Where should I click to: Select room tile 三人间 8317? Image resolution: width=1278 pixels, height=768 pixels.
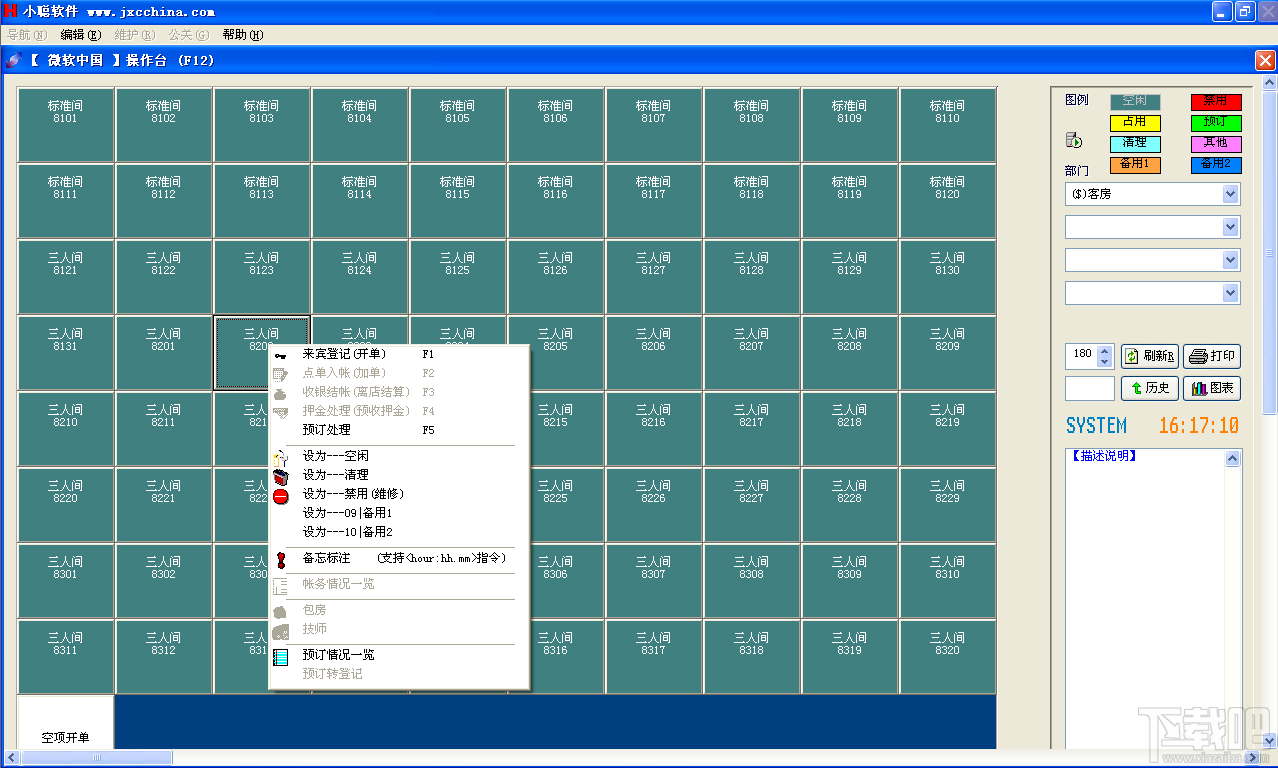pyautogui.click(x=654, y=657)
